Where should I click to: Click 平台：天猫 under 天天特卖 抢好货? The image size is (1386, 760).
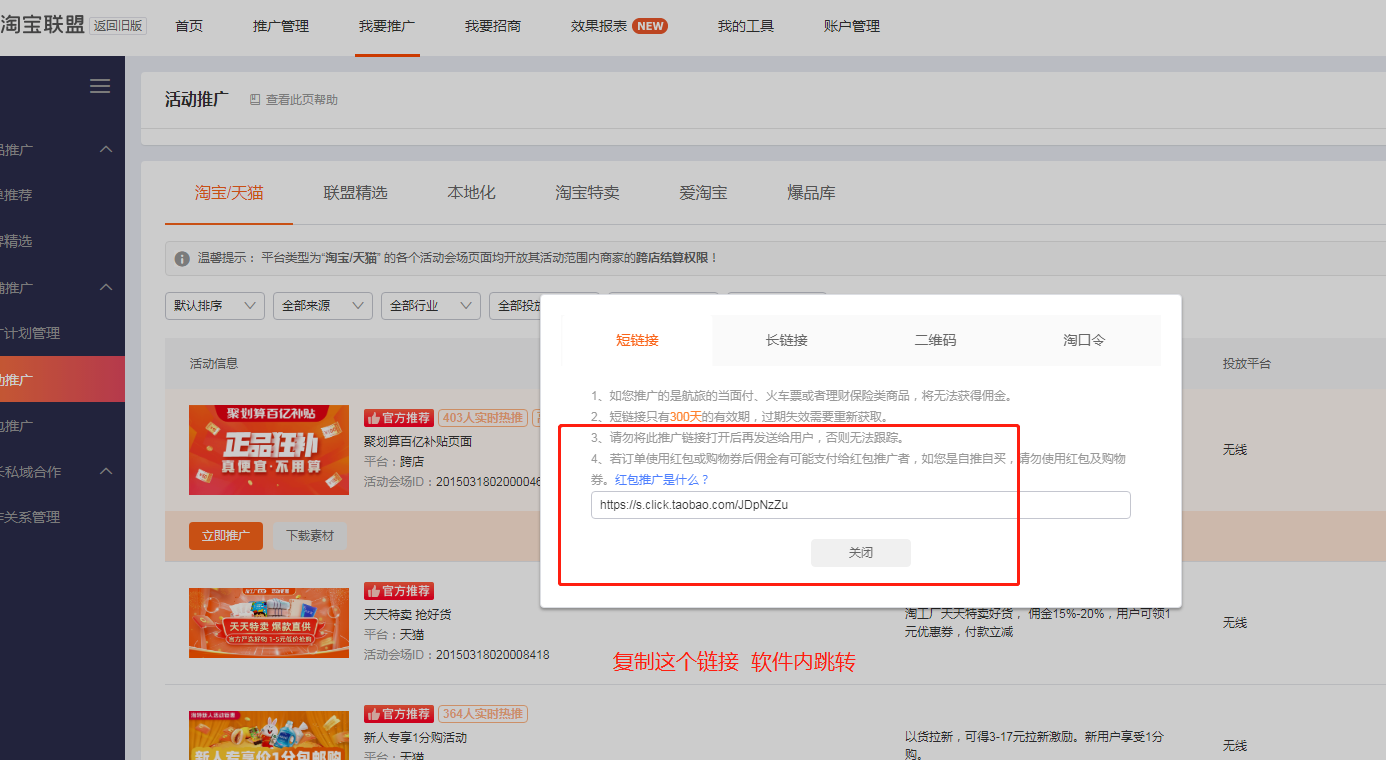point(394,635)
